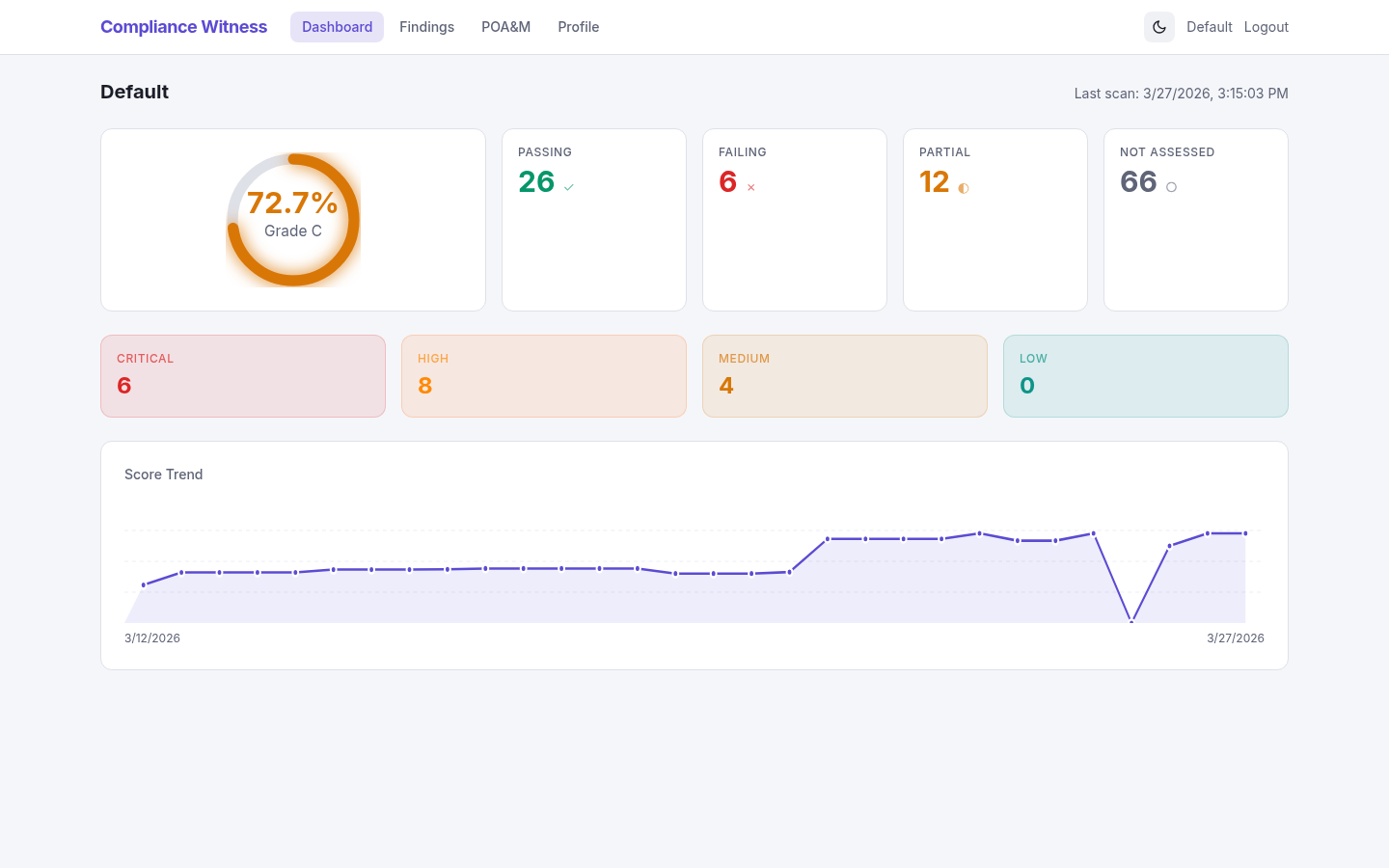Click the Low severity card
Viewport: 1389px width, 868px height.
(x=1146, y=376)
